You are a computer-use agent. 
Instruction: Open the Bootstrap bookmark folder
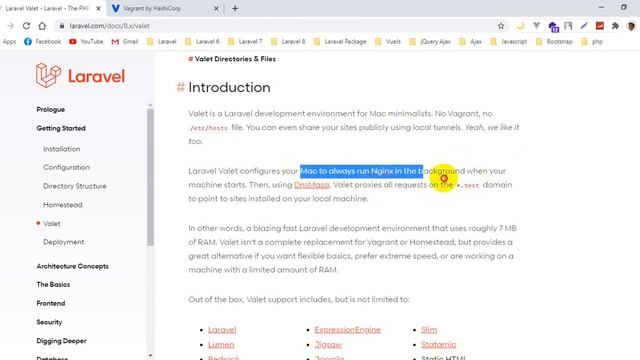coord(554,42)
